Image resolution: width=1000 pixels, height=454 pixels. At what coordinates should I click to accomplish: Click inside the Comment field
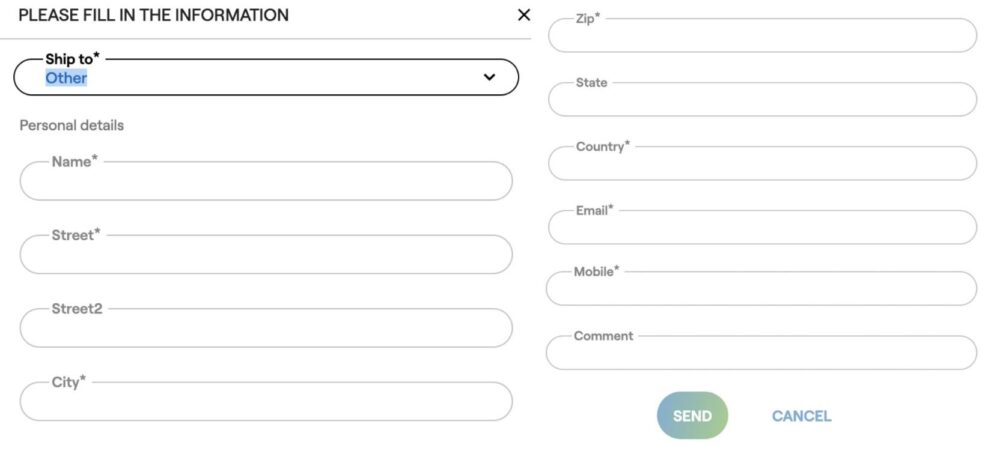[762, 353]
